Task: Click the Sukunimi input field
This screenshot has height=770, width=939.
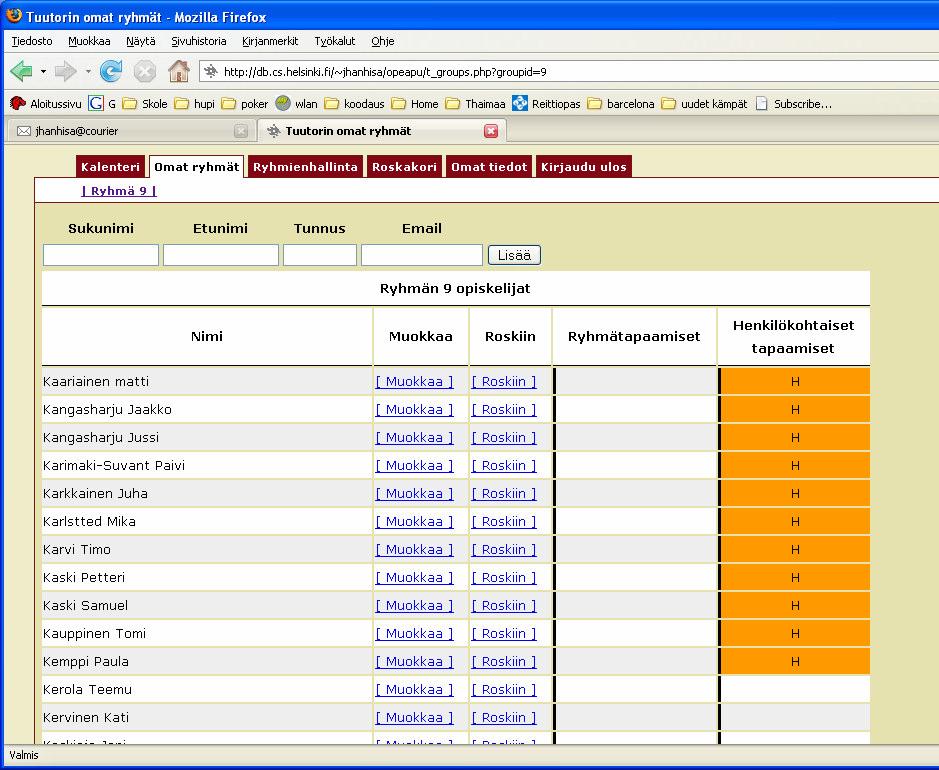Action: [x=101, y=255]
